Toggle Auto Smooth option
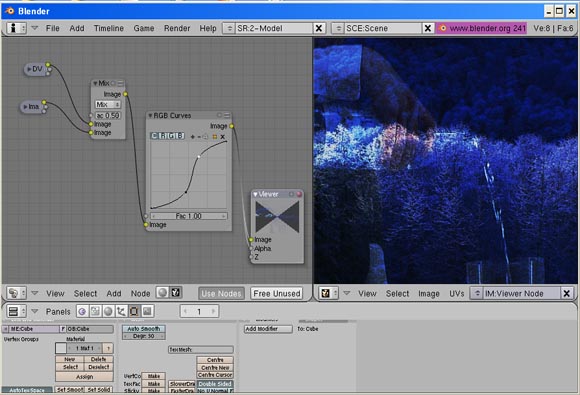 pos(144,328)
